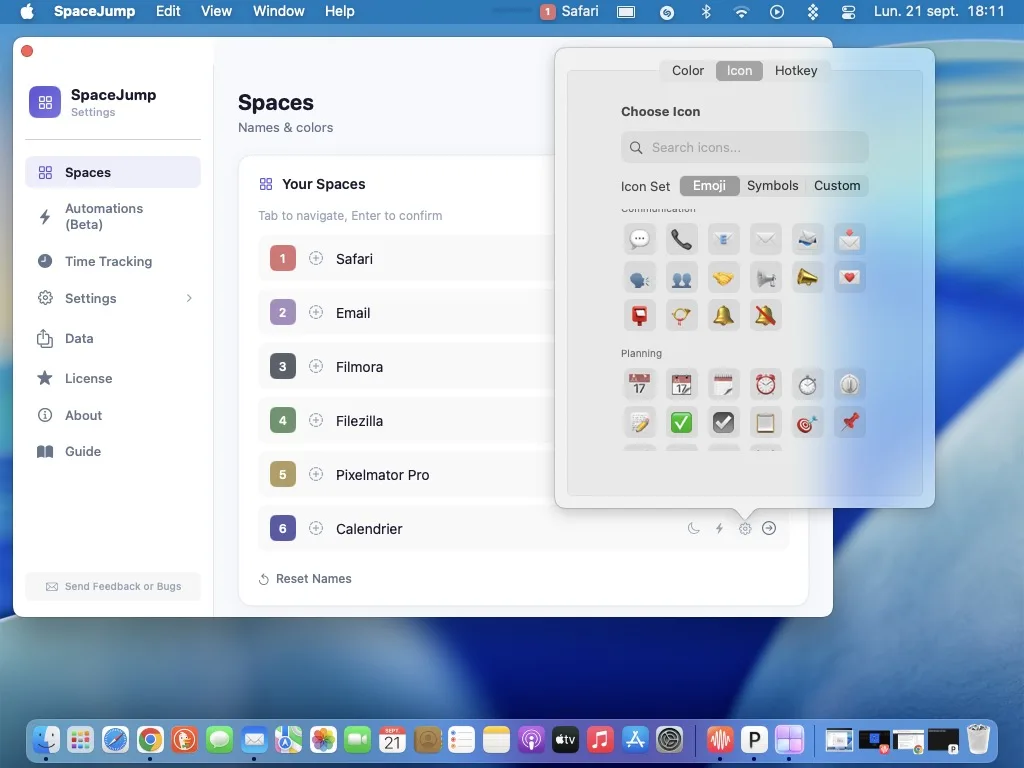Click the plus icon next to Pixelmator Pro
Screen dimensions: 1024x768
[315, 475]
